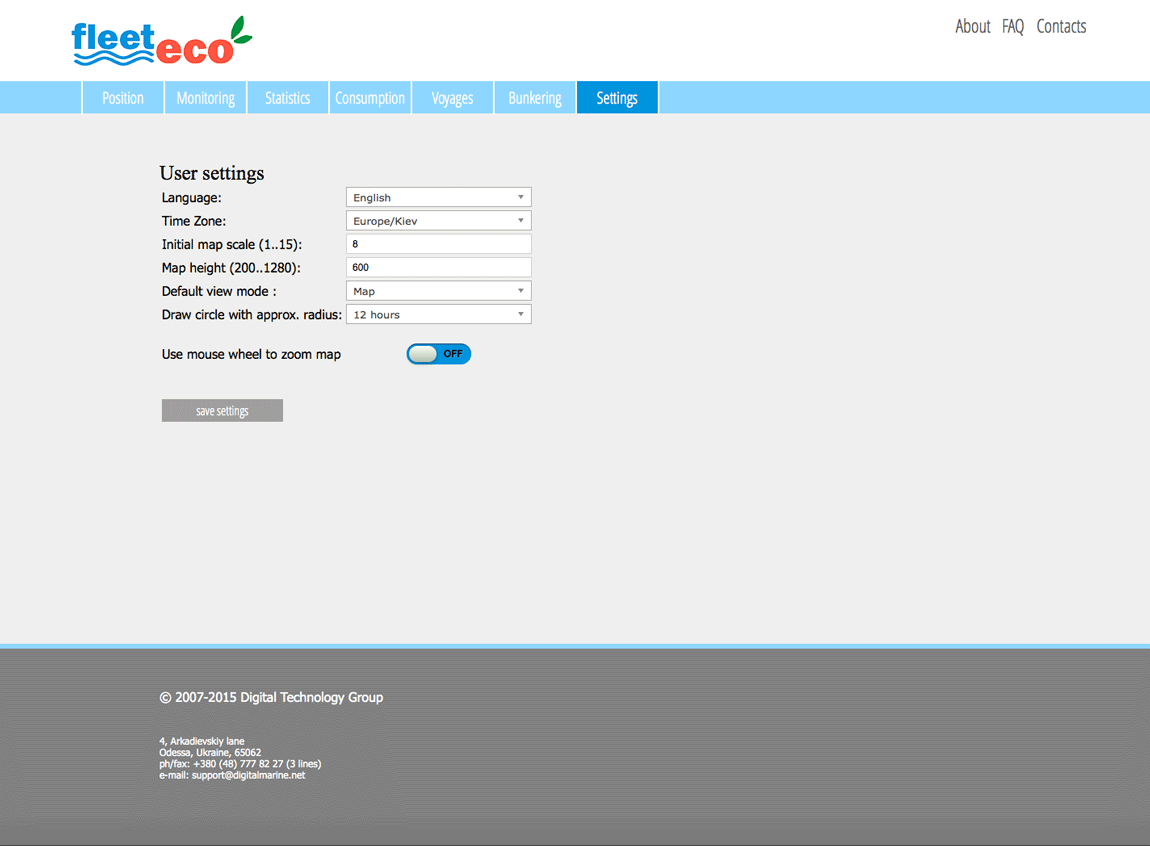Open the Default view mode dropdown
The height and width of the screenshot is (846, 1150).
(438, 291)
